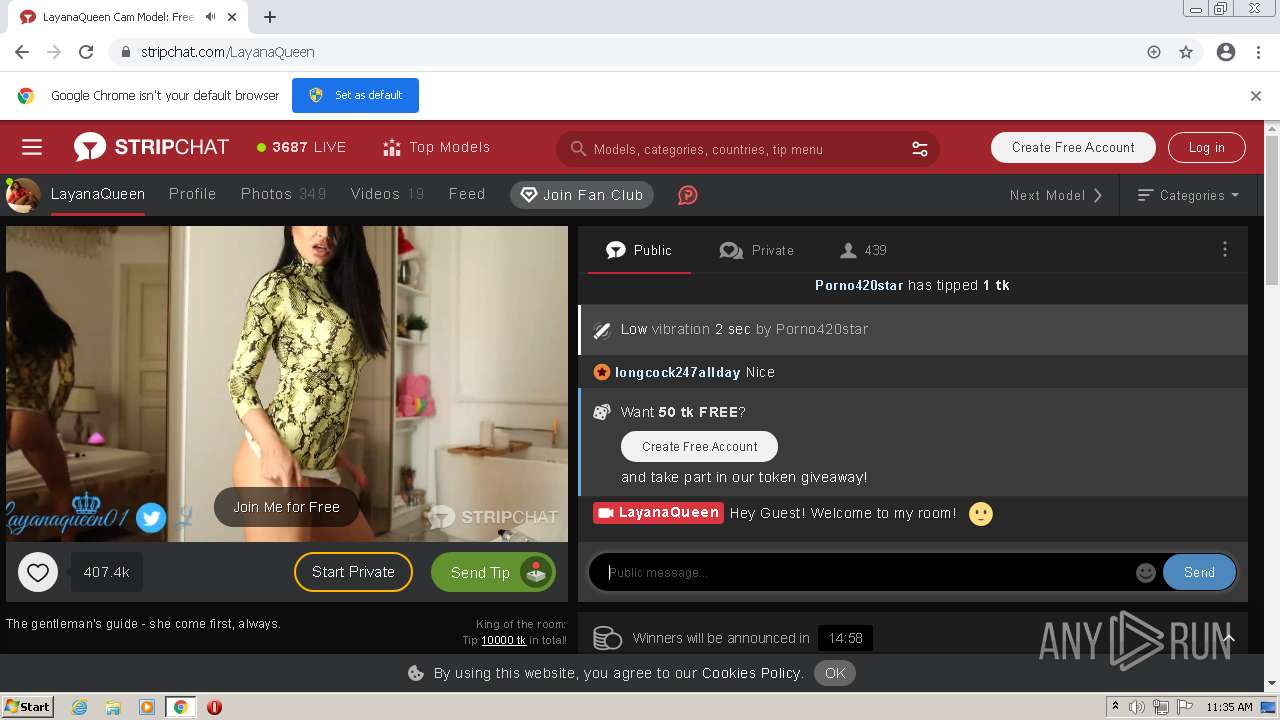The image size is (1280, 720).
Task: Switch to Private chat tab
Action: (756, 250)
